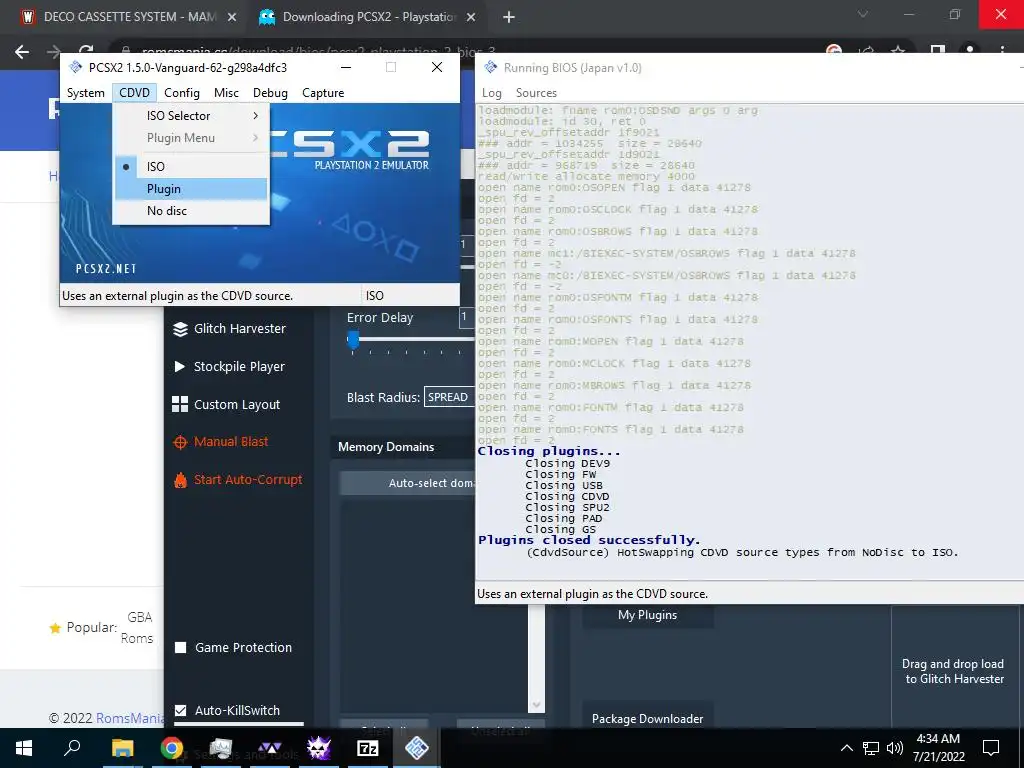Viewport: 1024px width, 768px height.
Task: Toggle the Game Protection checkbox
Action: (x=181, y=648)
